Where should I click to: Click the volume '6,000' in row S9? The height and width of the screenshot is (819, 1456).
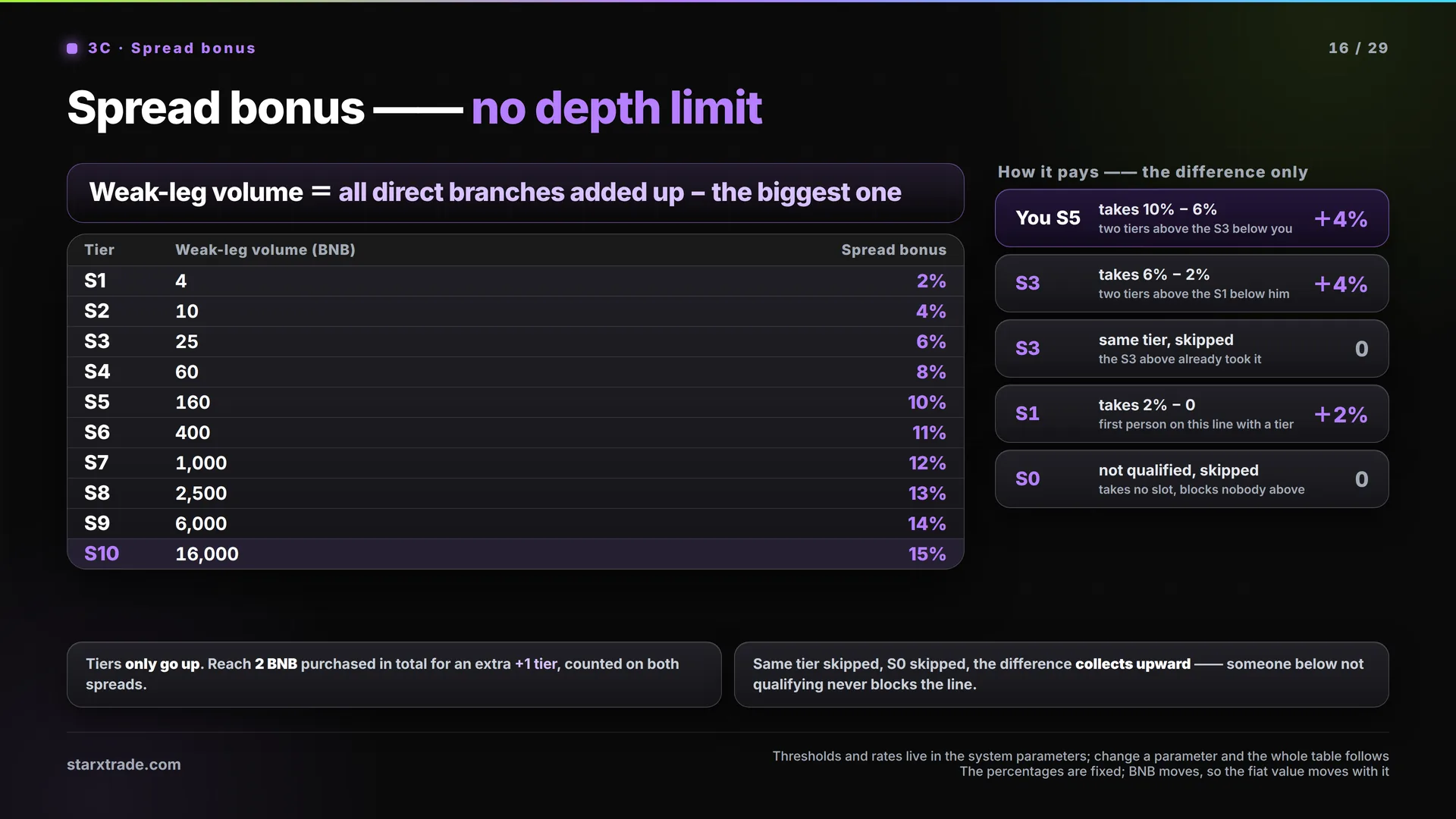click(201, 523)
